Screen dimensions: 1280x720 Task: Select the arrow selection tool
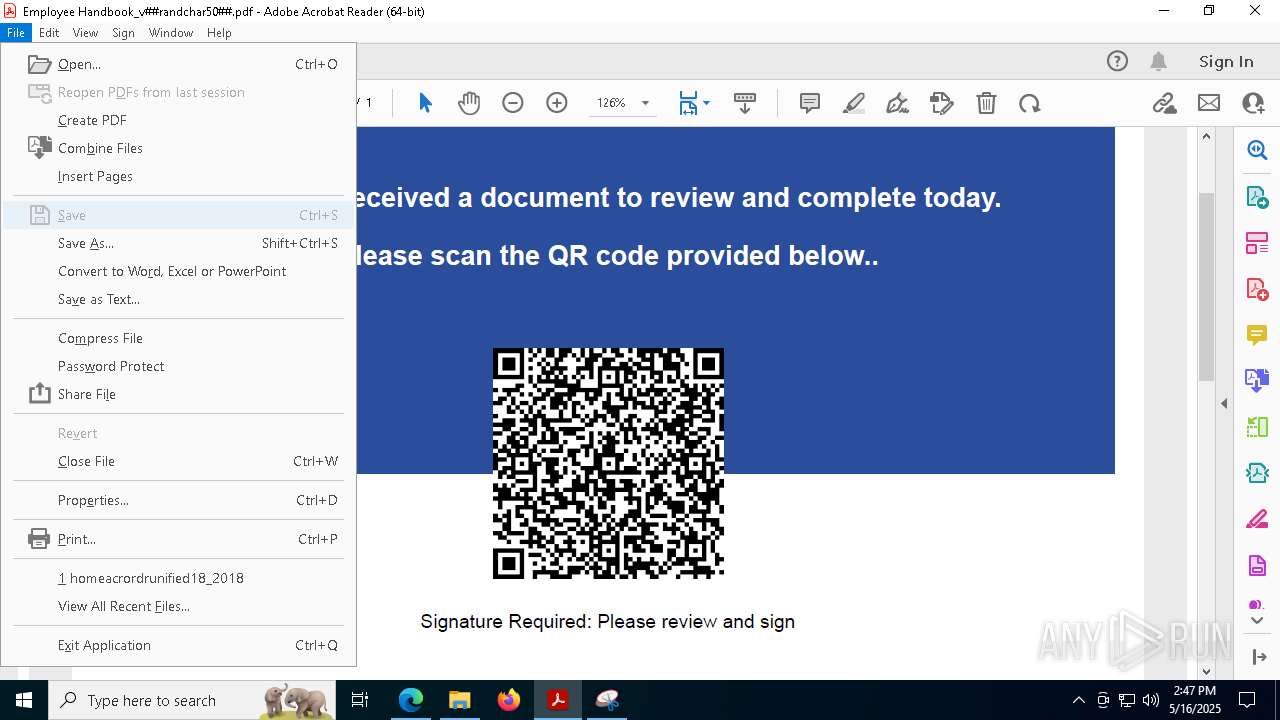pyautogui.click(x=425, y=103)
